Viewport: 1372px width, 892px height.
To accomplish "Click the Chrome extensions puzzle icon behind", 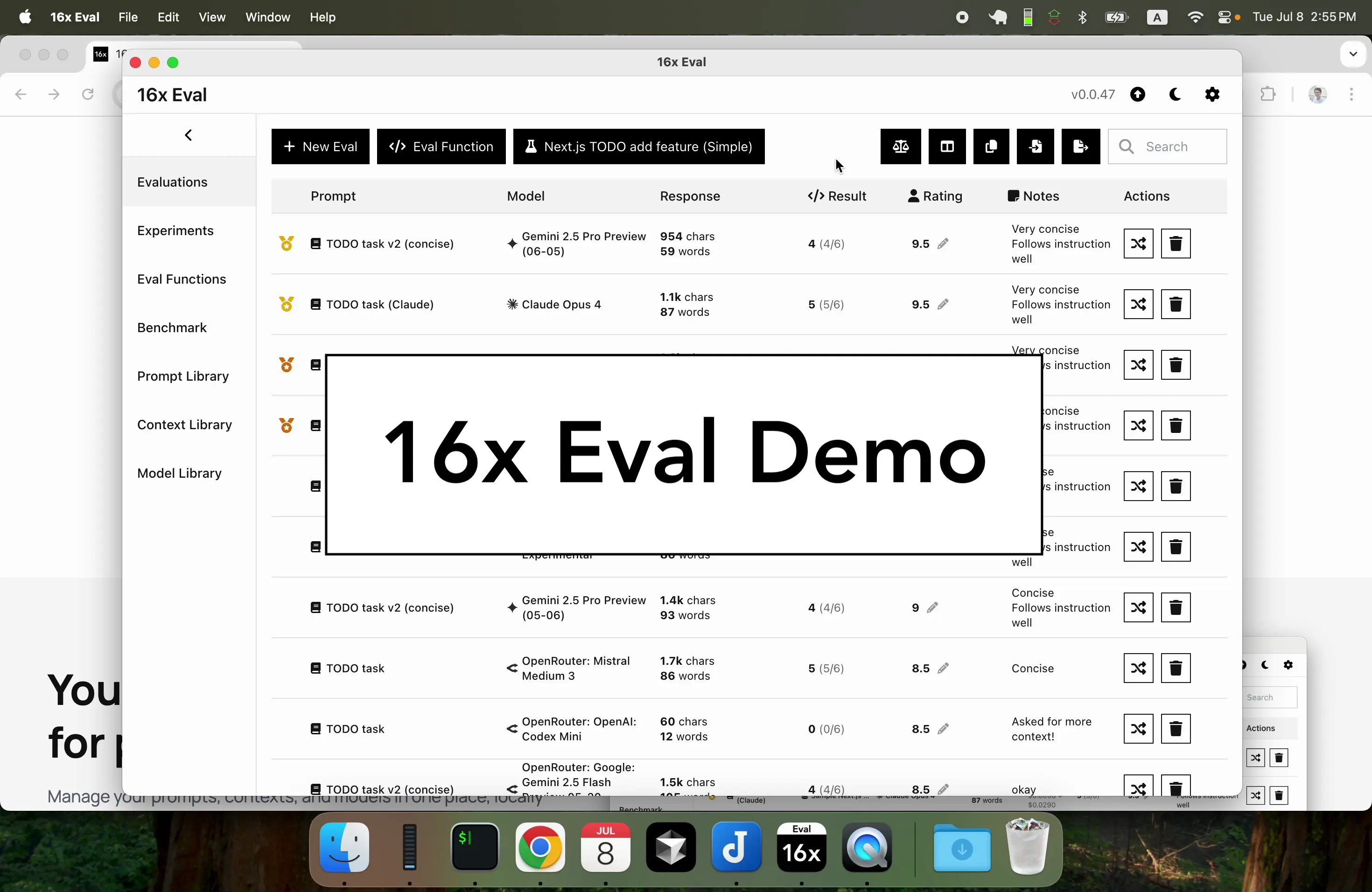I will pyautogui.click(x=1267, y=94).
